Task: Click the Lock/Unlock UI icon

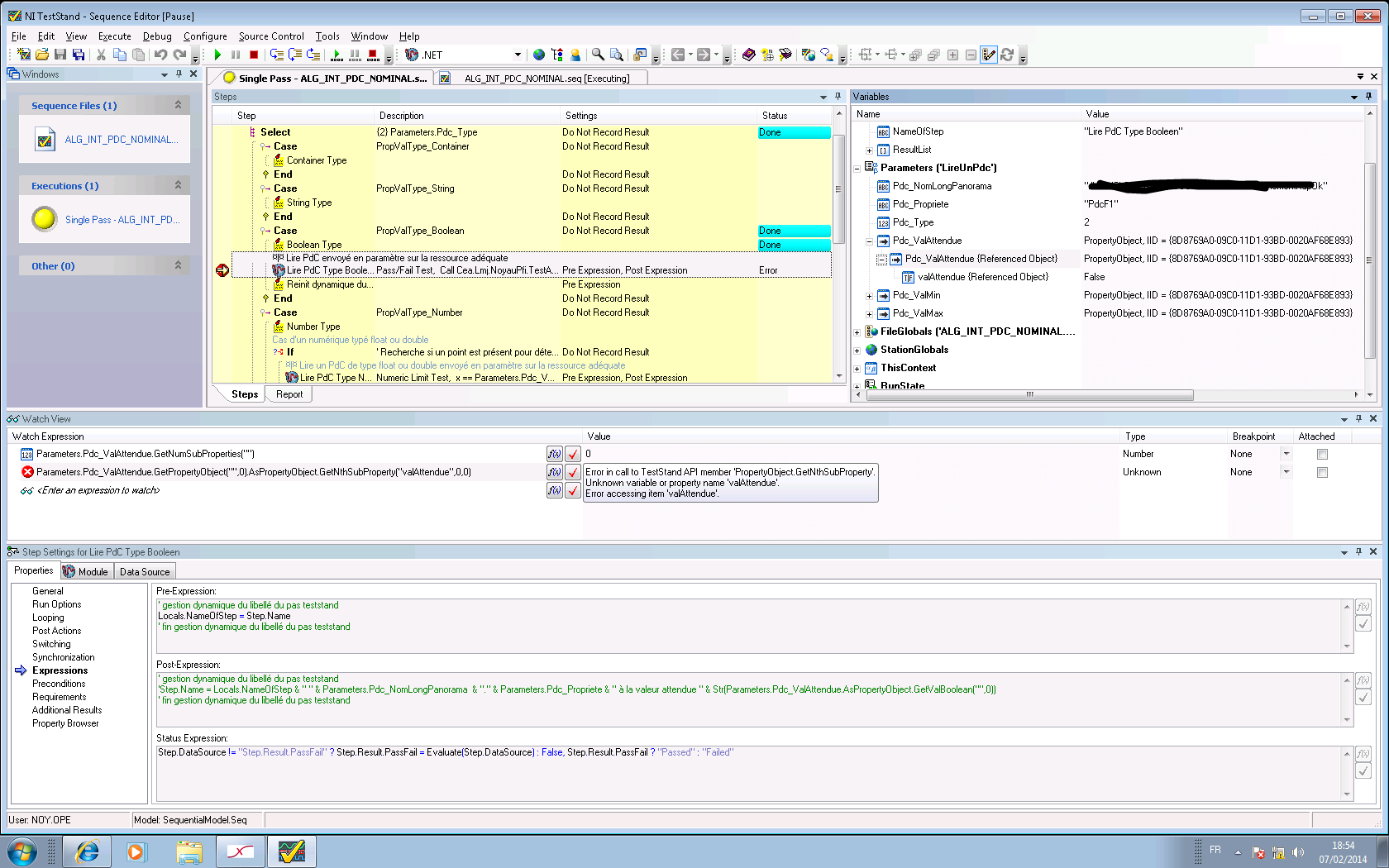Action: 640,55
